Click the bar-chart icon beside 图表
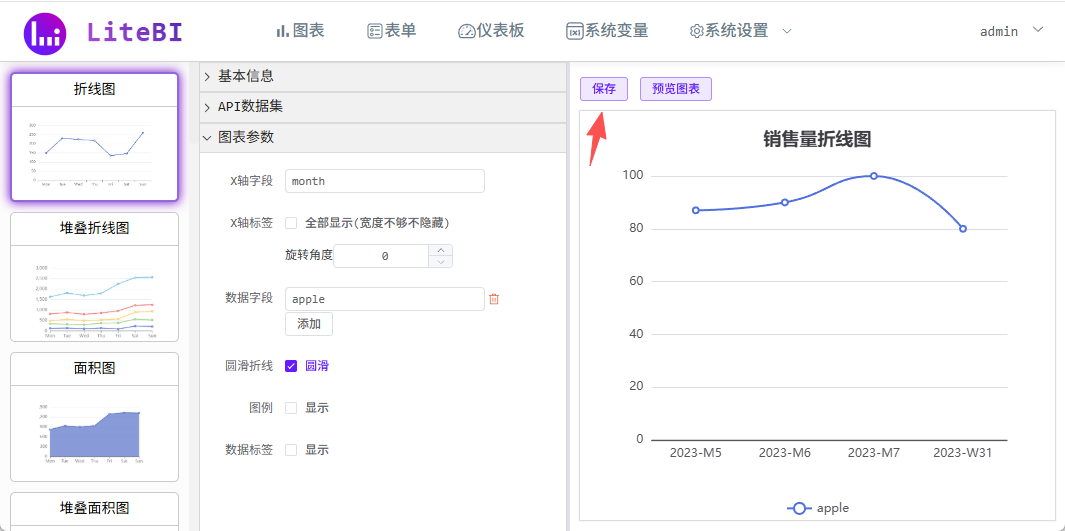This screenshot has width=1065, height=531. click(282, 31)
